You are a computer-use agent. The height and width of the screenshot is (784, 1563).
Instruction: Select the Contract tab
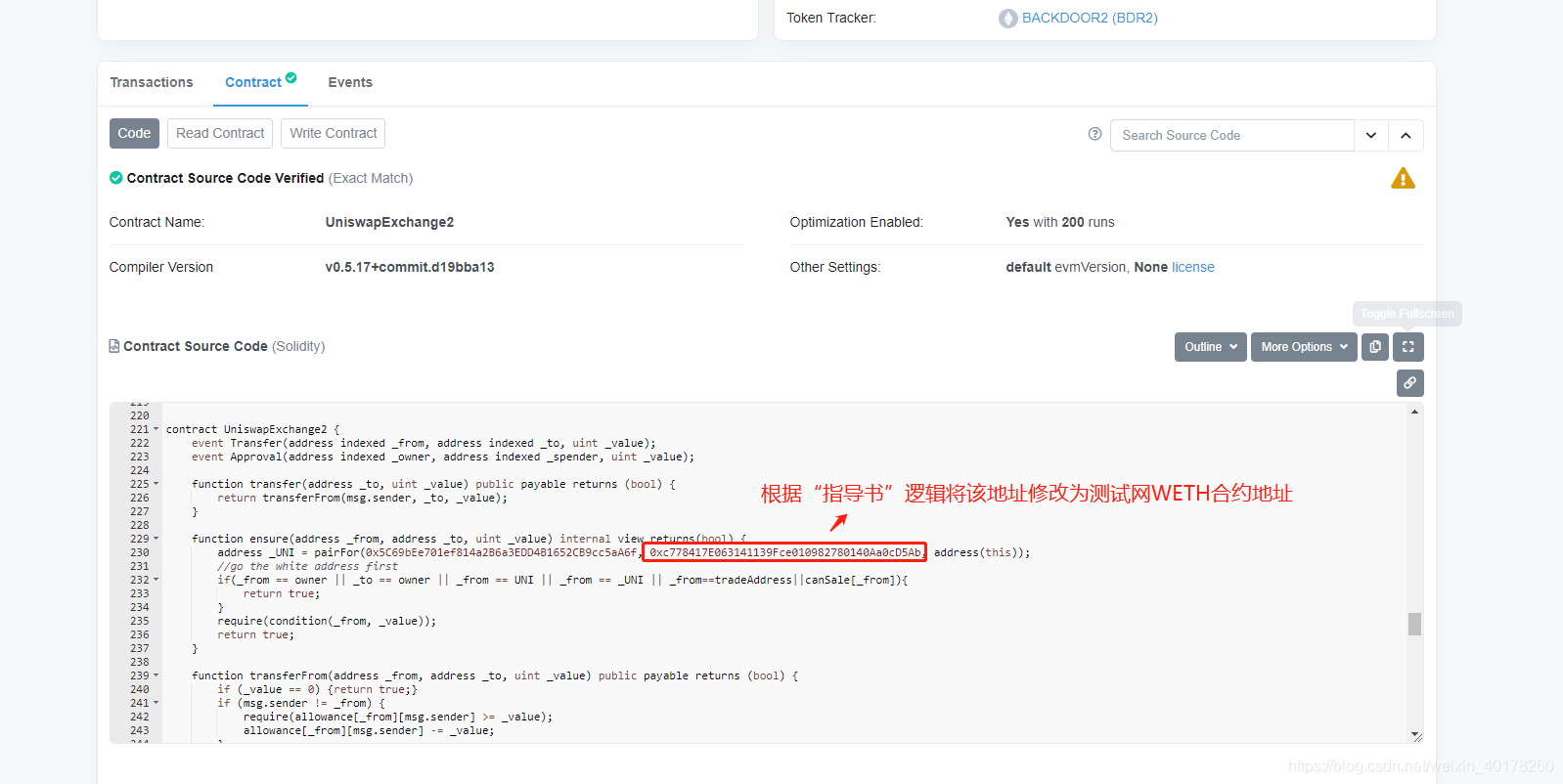(x=253, y=82)
